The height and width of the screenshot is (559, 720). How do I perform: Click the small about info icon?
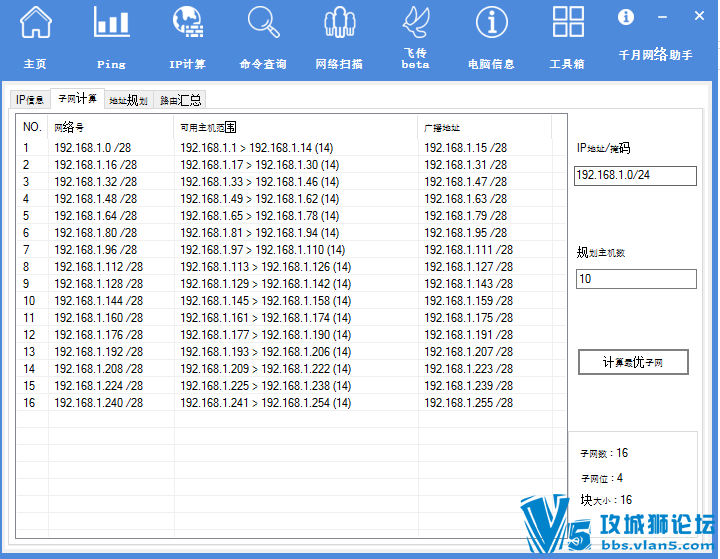point(625,17)
